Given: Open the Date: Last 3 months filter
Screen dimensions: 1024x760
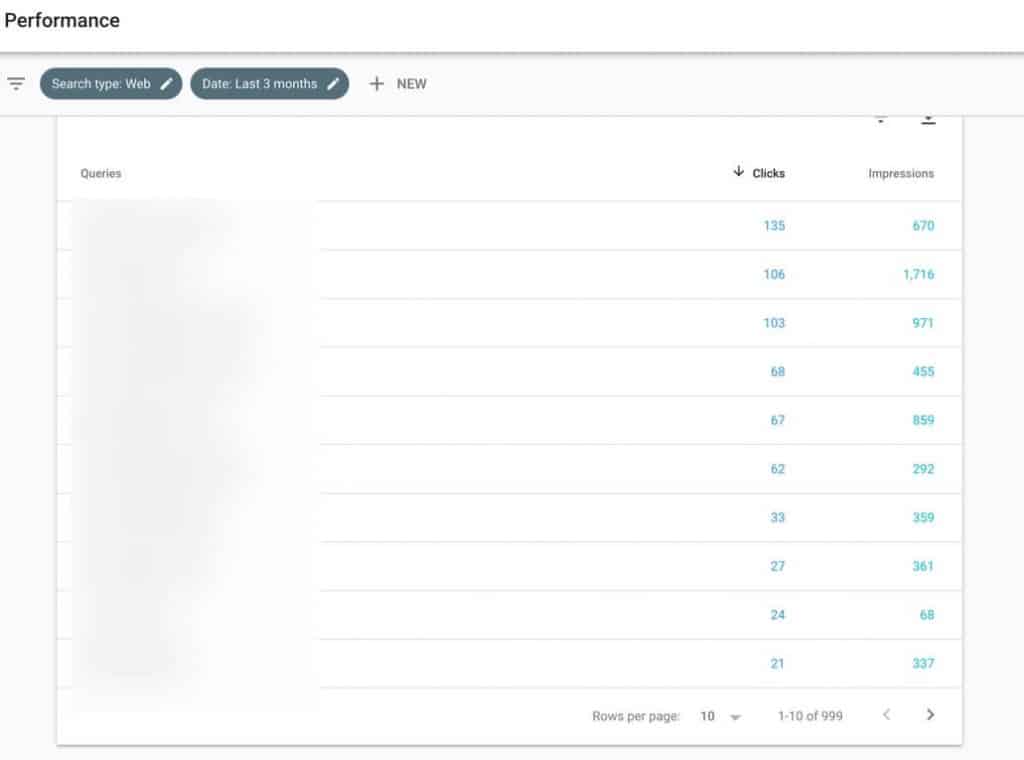Looking at the screenshot, I should coord(269,84).
